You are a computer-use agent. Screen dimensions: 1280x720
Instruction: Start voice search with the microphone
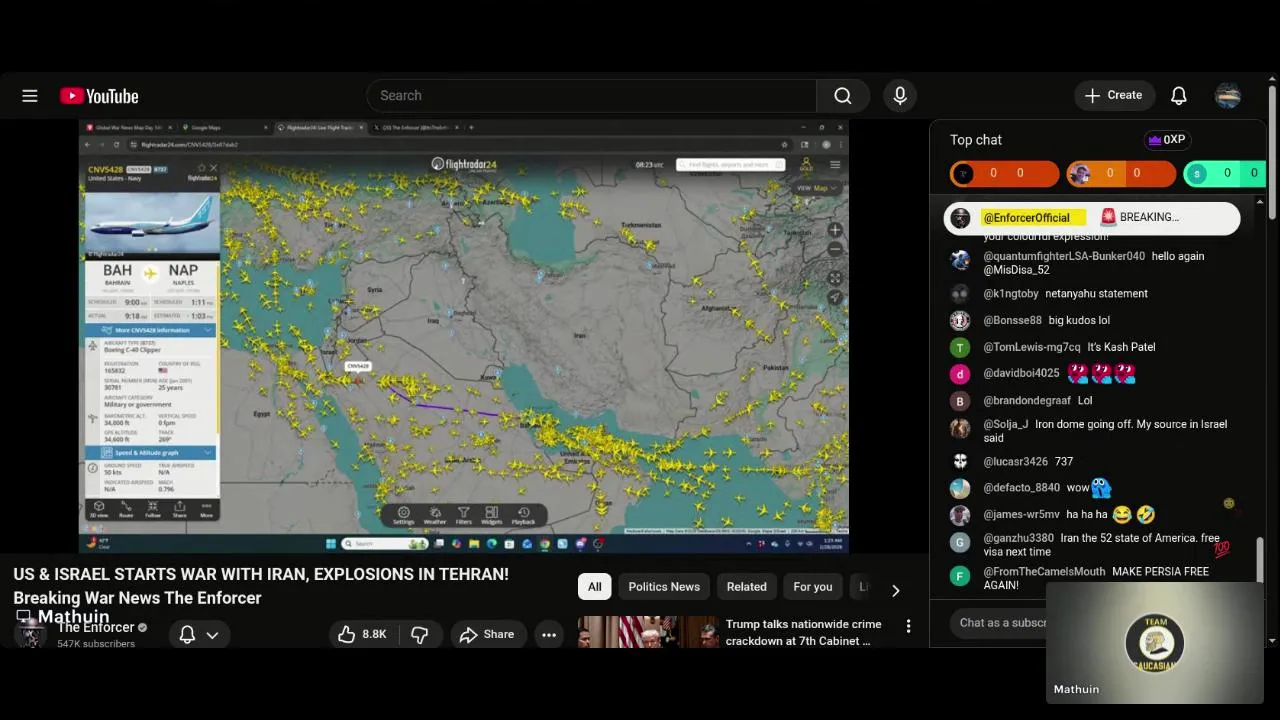tap(900, 96)
